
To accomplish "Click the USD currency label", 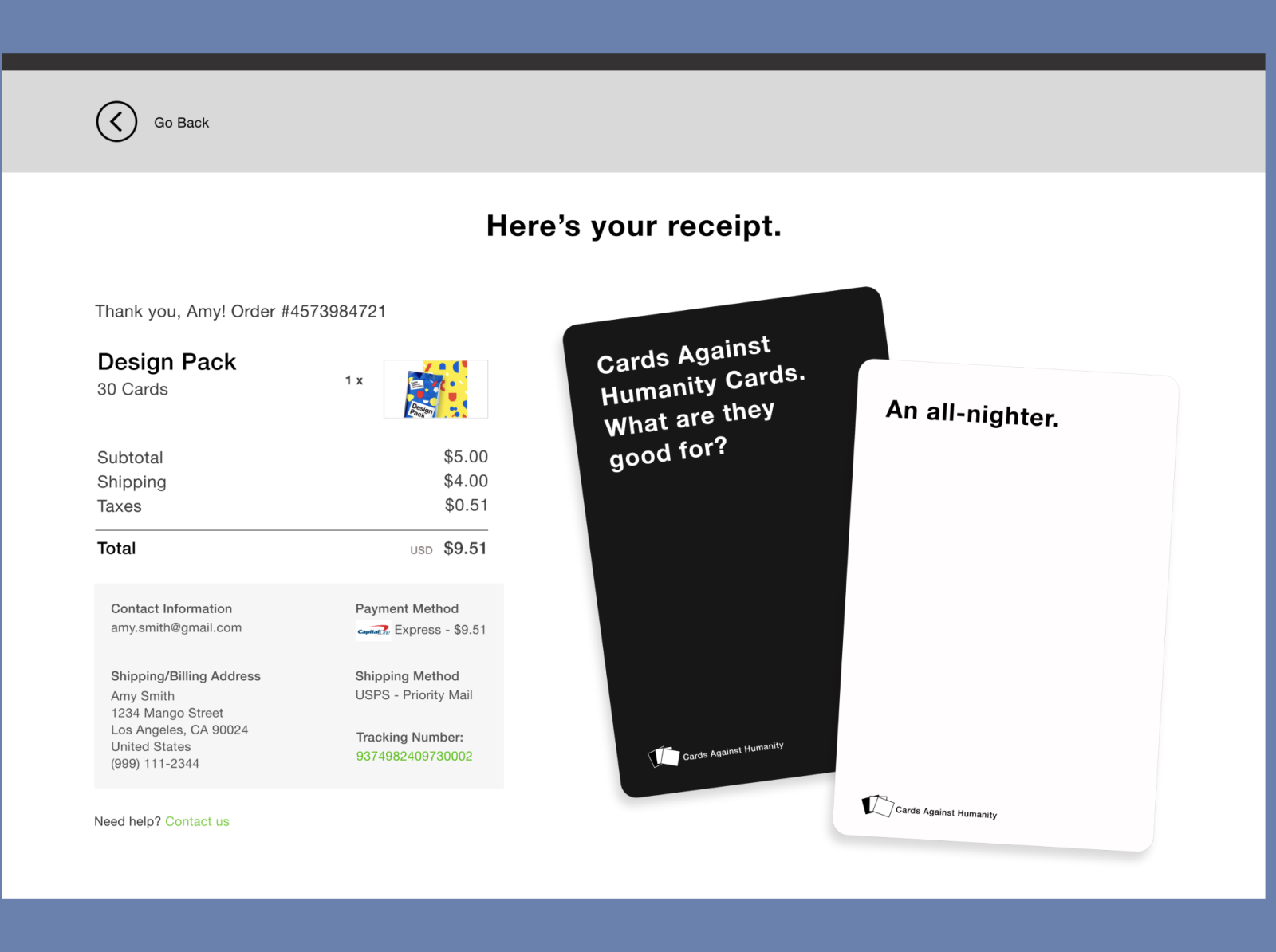I will 421,550.
